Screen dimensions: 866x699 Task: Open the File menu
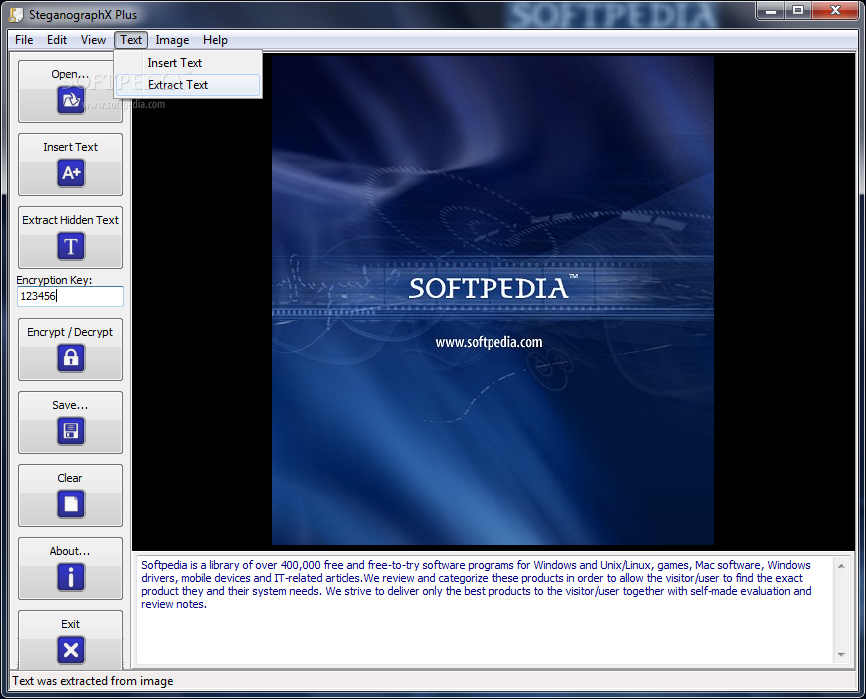[24, 40]
